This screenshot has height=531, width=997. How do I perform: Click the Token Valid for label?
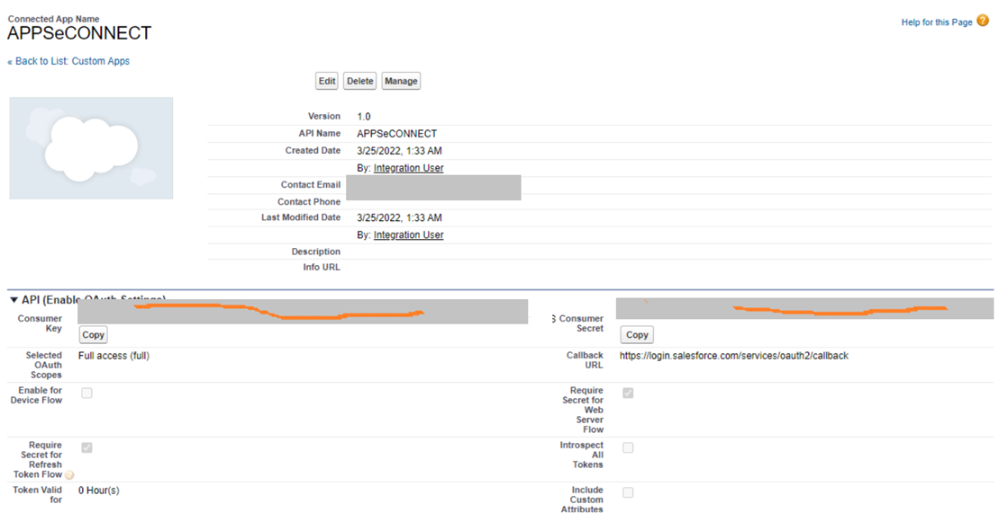click(38, 495)
